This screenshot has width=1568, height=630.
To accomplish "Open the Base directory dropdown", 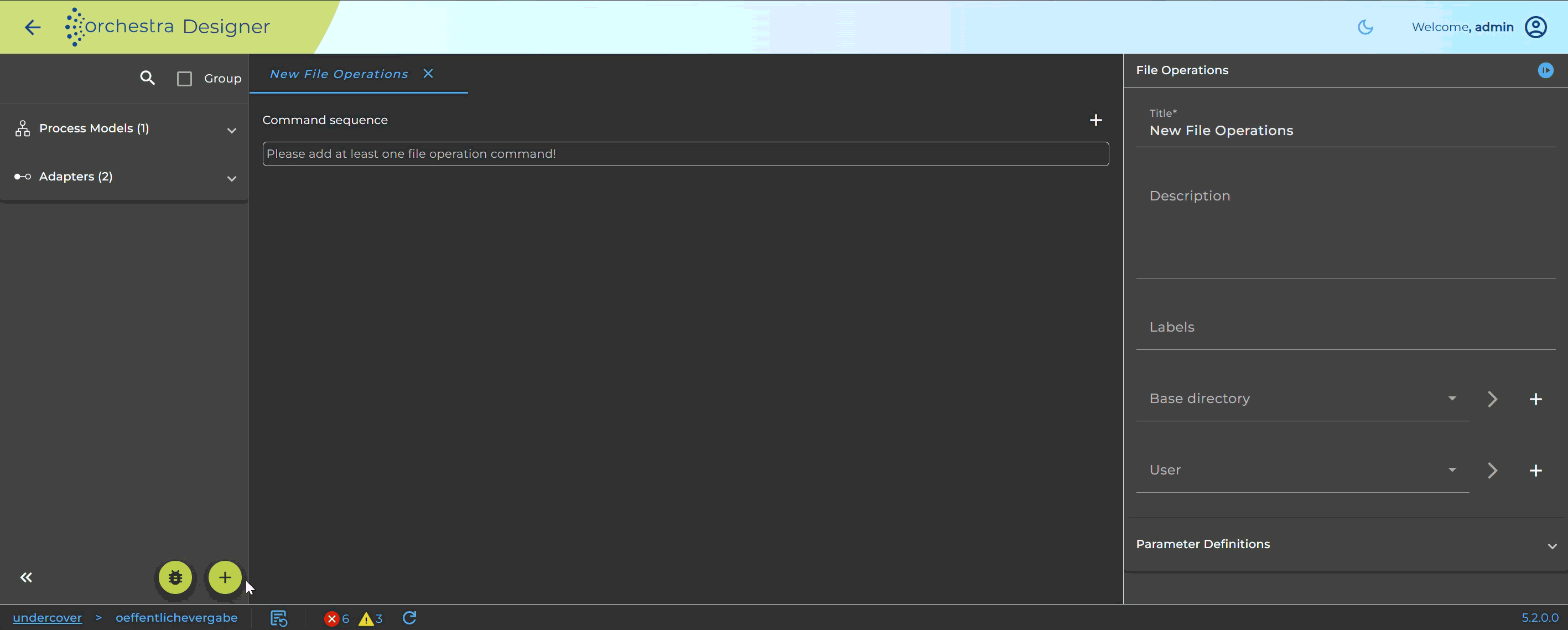I will pyautogui.click(x=1302, y=399).
